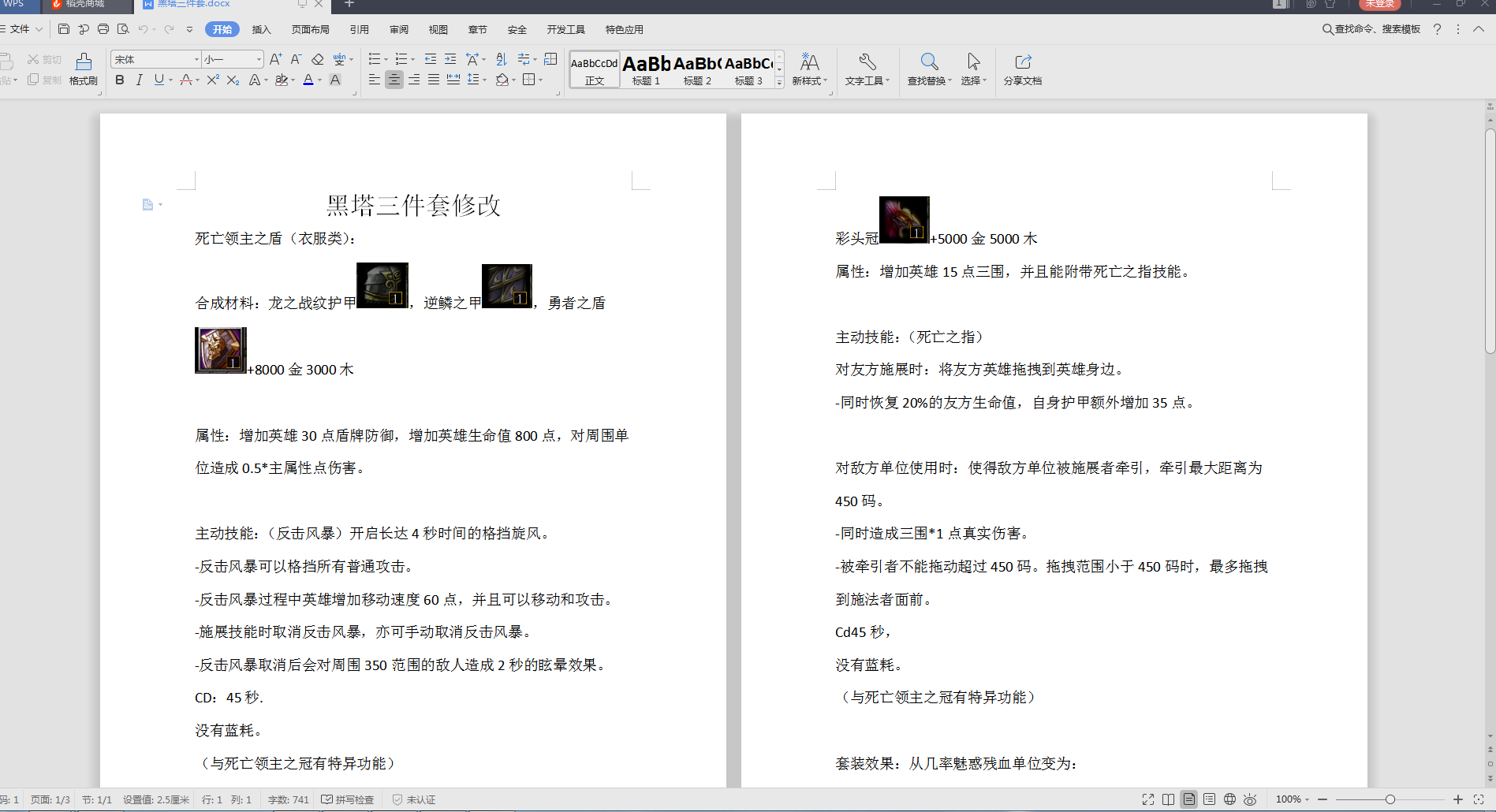This screenshot has height=812, width=1496.
Task: Click the zoom slider handle
Action: (x=1390, y=799)
